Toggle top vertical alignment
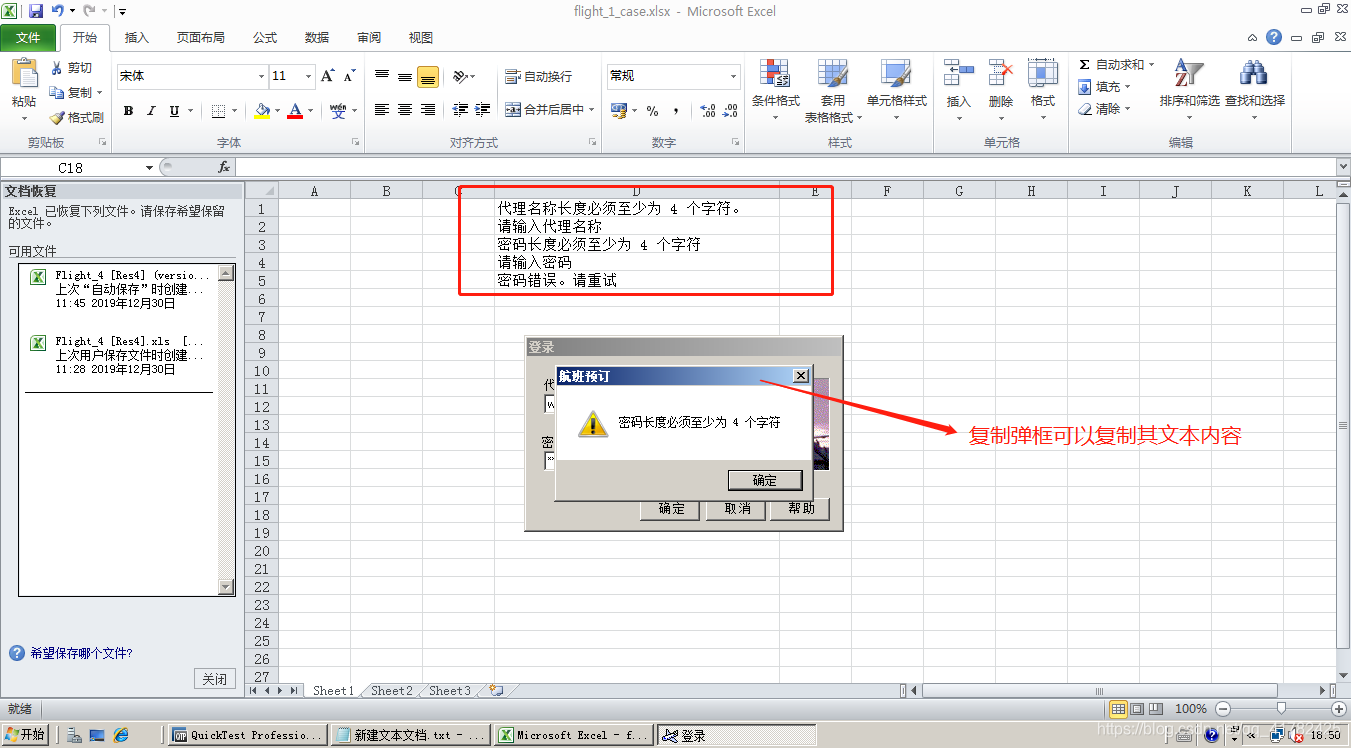The image size is (1351, 748). tap(381, 76)
